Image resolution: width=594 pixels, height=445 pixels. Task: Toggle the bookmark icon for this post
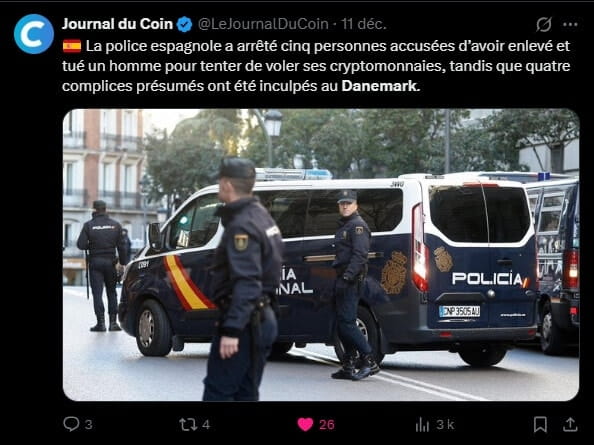coord(540,425)
